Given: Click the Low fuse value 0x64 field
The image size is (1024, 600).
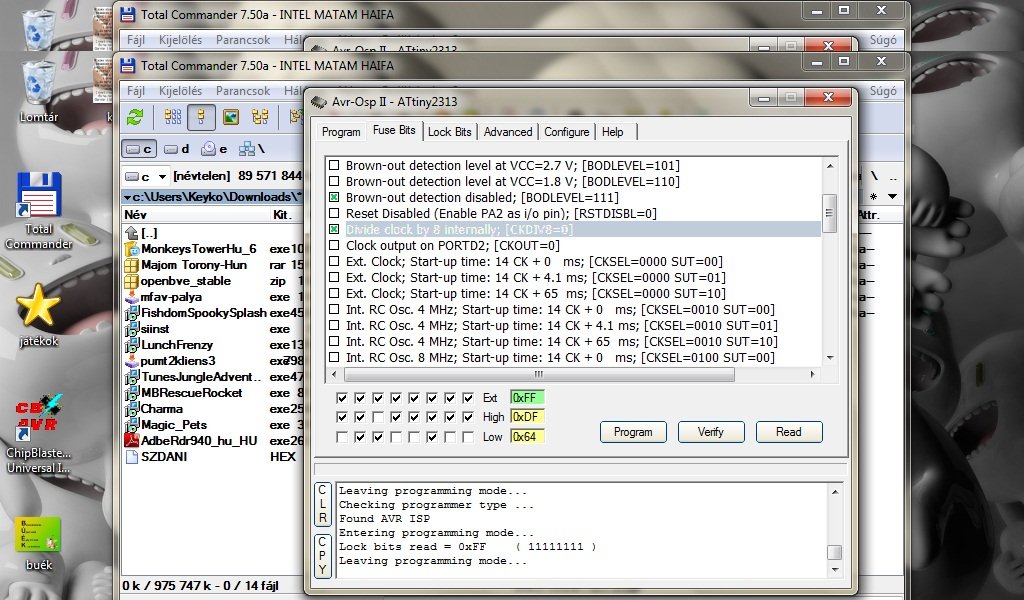Looking at the screenshot, I should tap(528, 437).
